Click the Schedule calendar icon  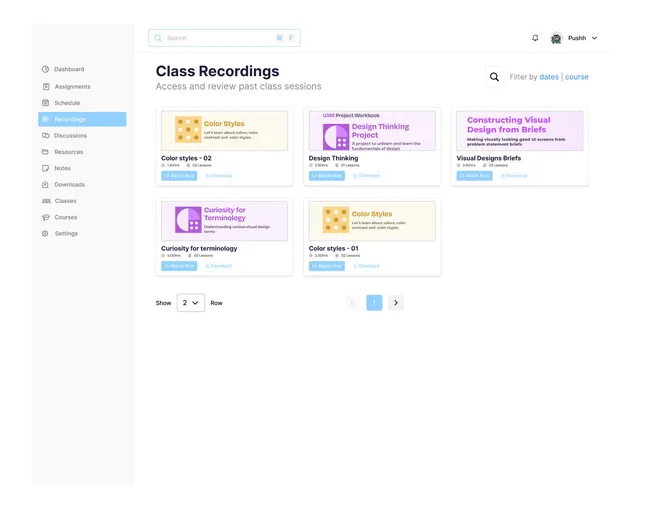(45, 103)
